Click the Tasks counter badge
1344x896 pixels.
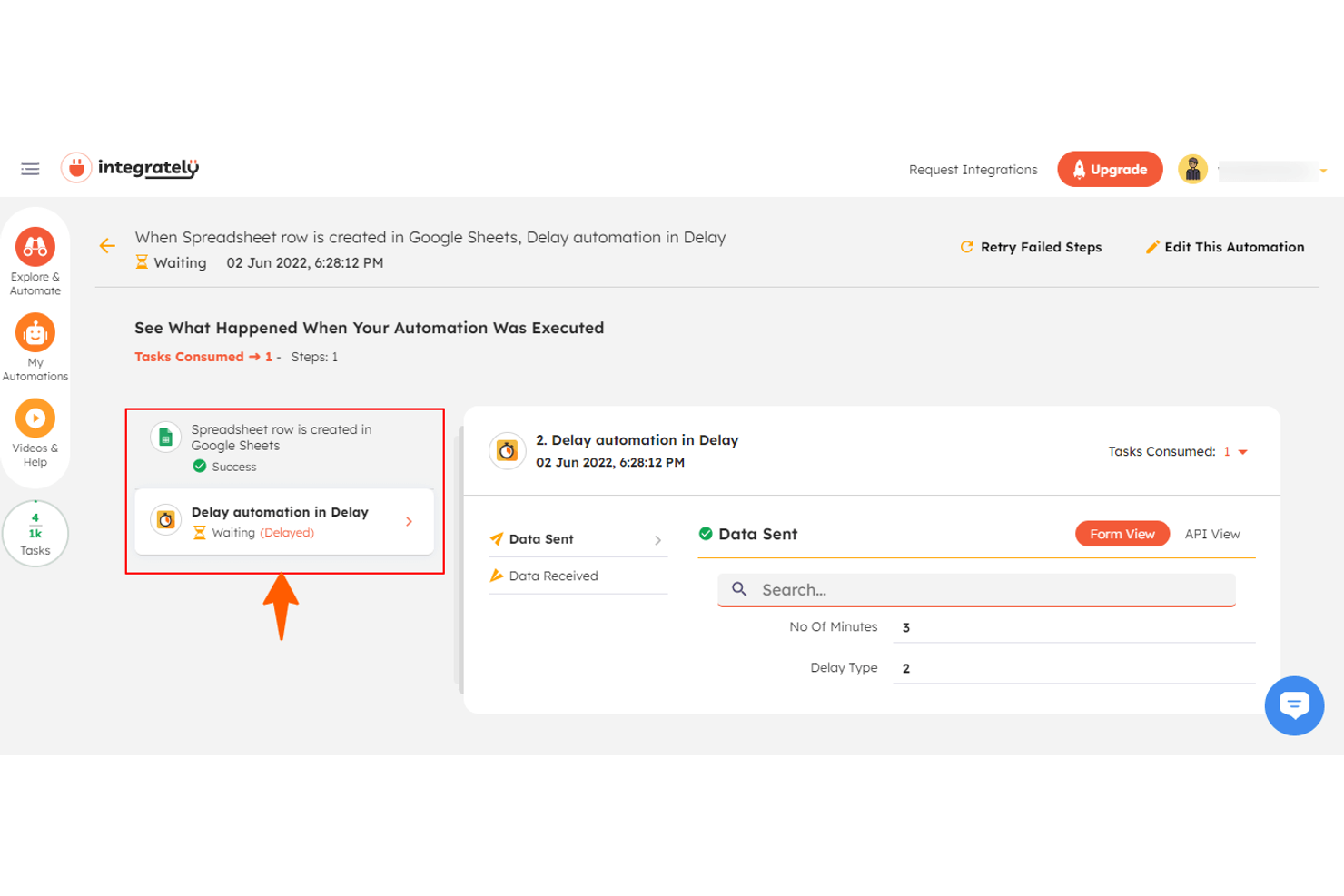(35, 534)
